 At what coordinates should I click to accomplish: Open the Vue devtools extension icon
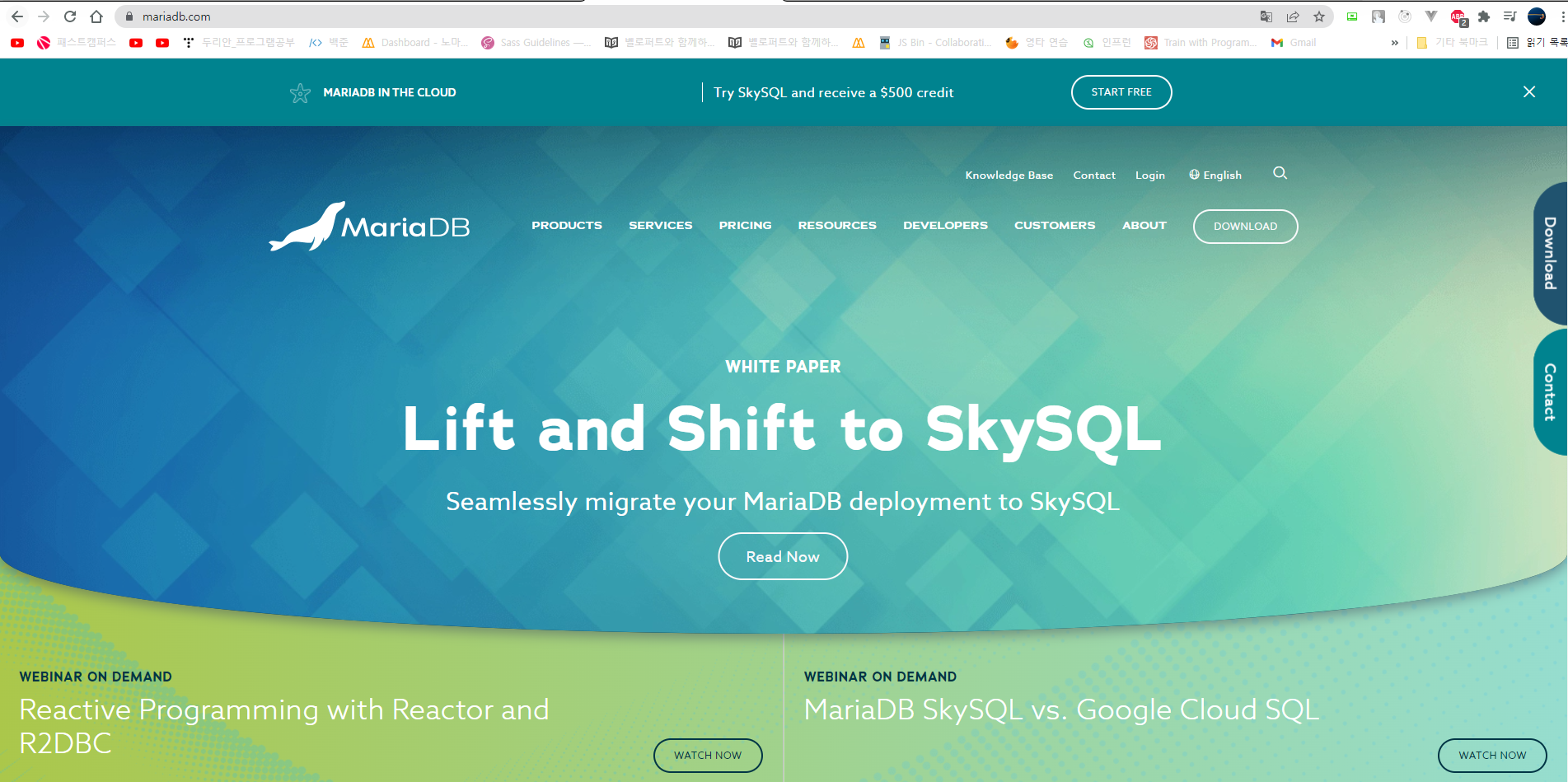point(1431,16)
